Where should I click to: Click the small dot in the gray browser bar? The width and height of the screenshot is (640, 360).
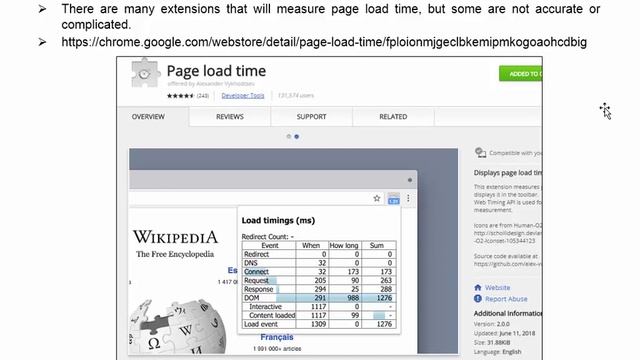pyautogui.click(x=410, y=180)
